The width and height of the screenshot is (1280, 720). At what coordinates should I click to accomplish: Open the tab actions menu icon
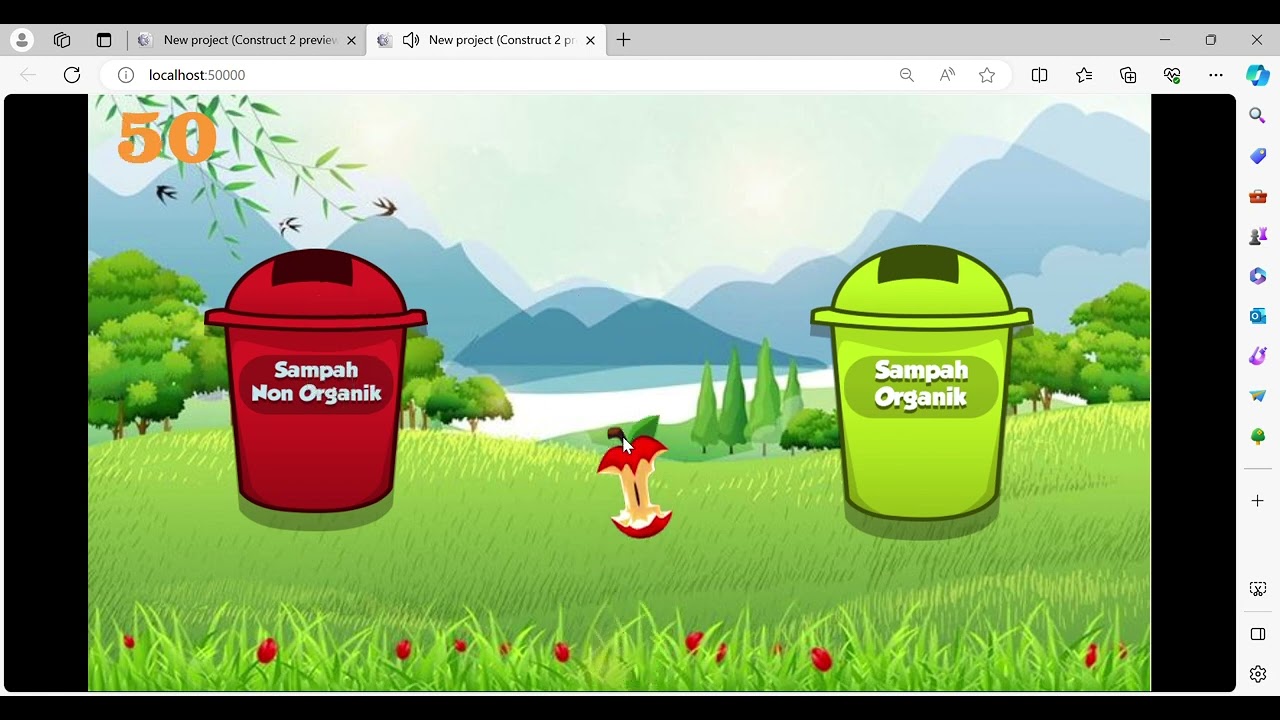point(104,40)
